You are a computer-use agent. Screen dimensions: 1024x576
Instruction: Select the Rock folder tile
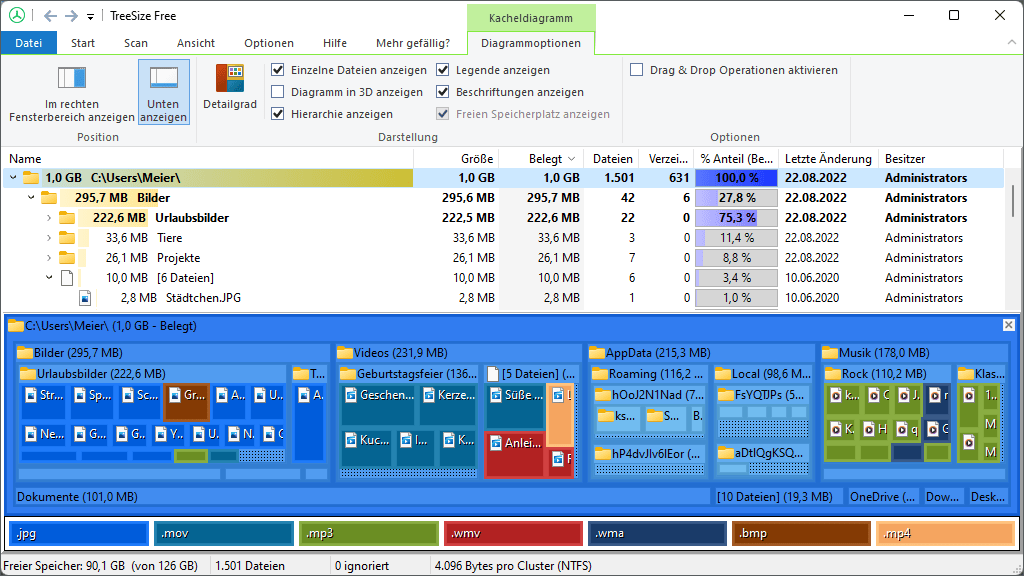click(x=887, y=374)
